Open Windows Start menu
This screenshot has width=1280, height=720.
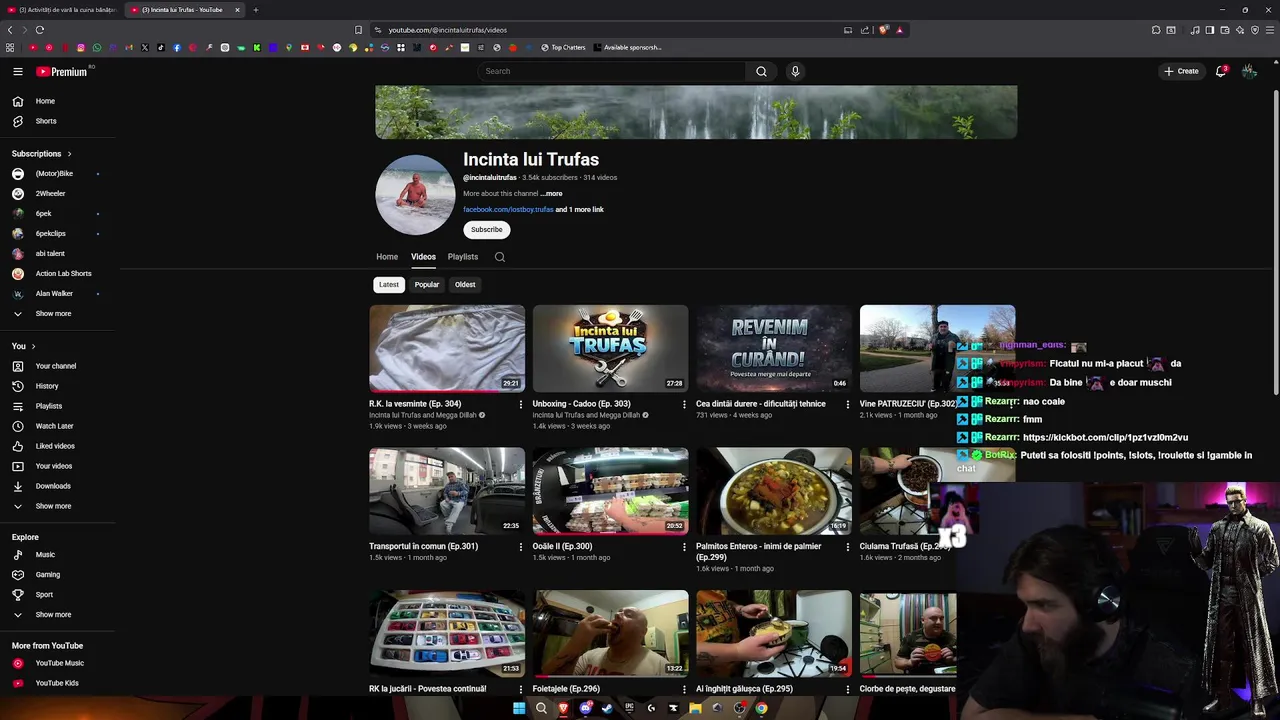519,708
